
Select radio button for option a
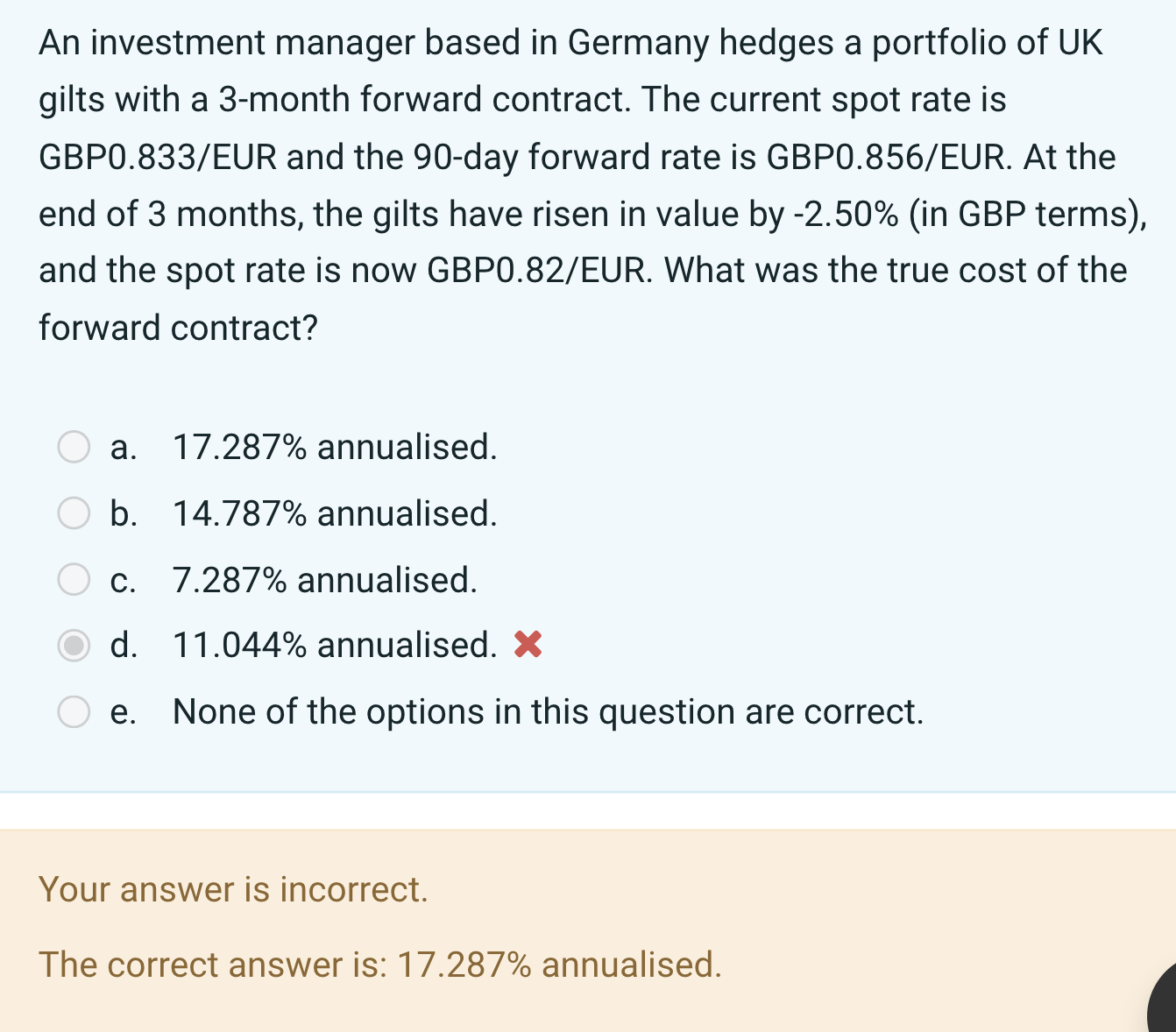pos(74,447)
